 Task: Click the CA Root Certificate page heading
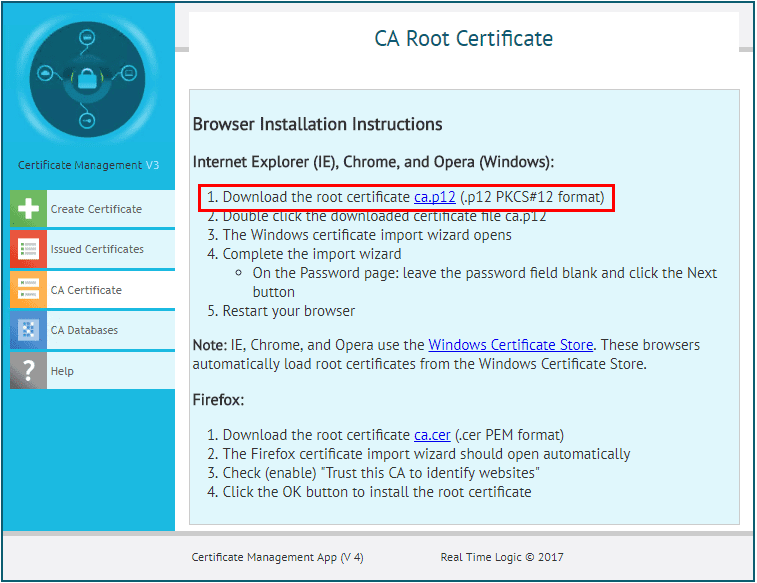(x=463, y=39)
